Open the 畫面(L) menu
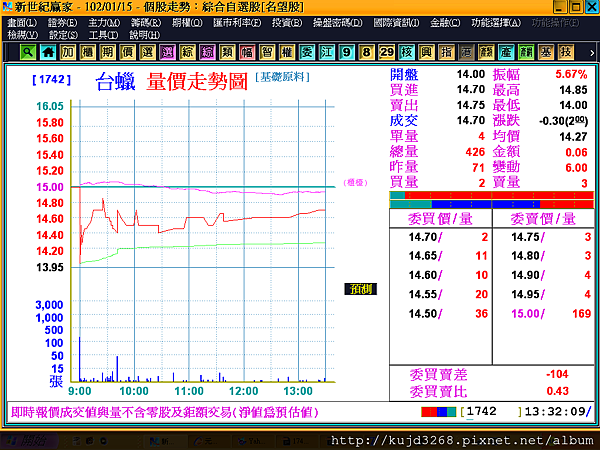The width and height of the screenshot is (600, 450). (x=22, y=23)
